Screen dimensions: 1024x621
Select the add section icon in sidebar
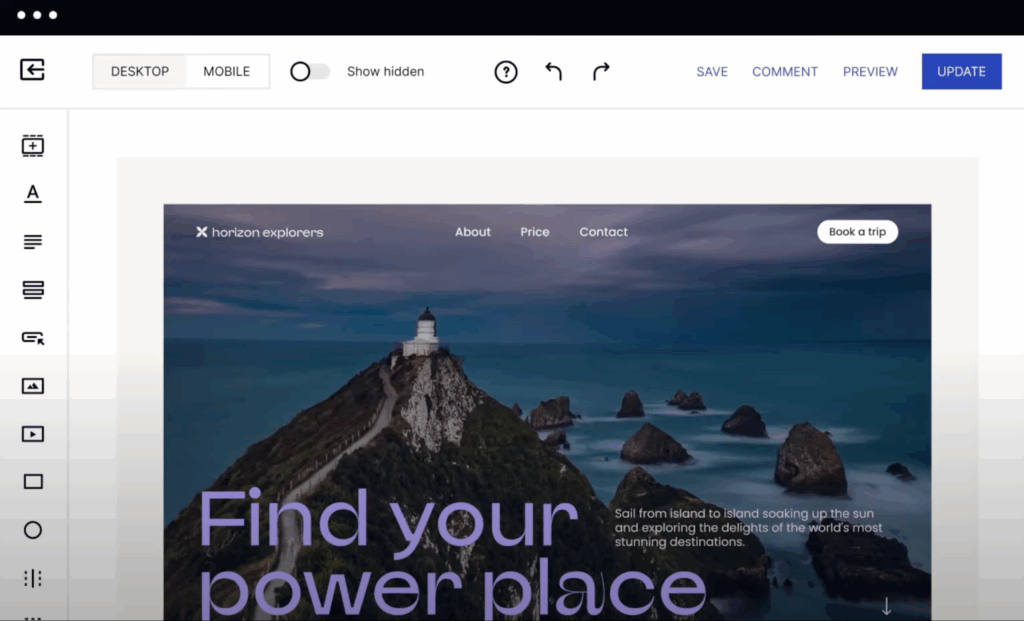[33, 146]
